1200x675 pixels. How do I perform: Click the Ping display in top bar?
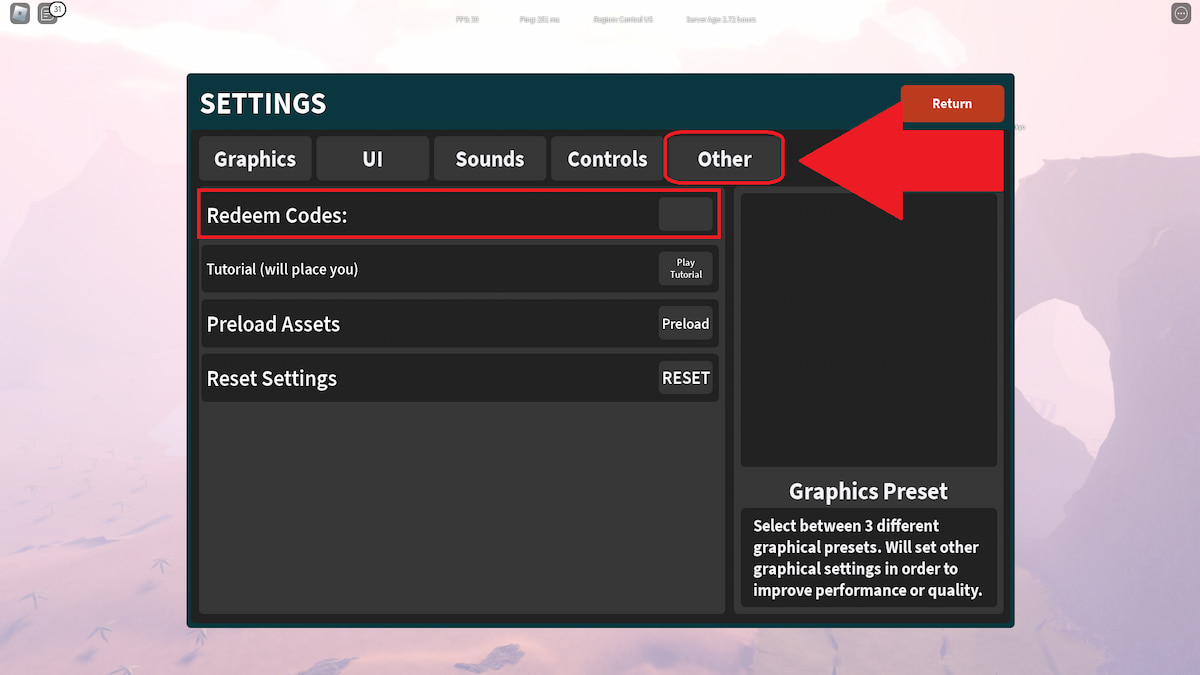tap(540, 18)
